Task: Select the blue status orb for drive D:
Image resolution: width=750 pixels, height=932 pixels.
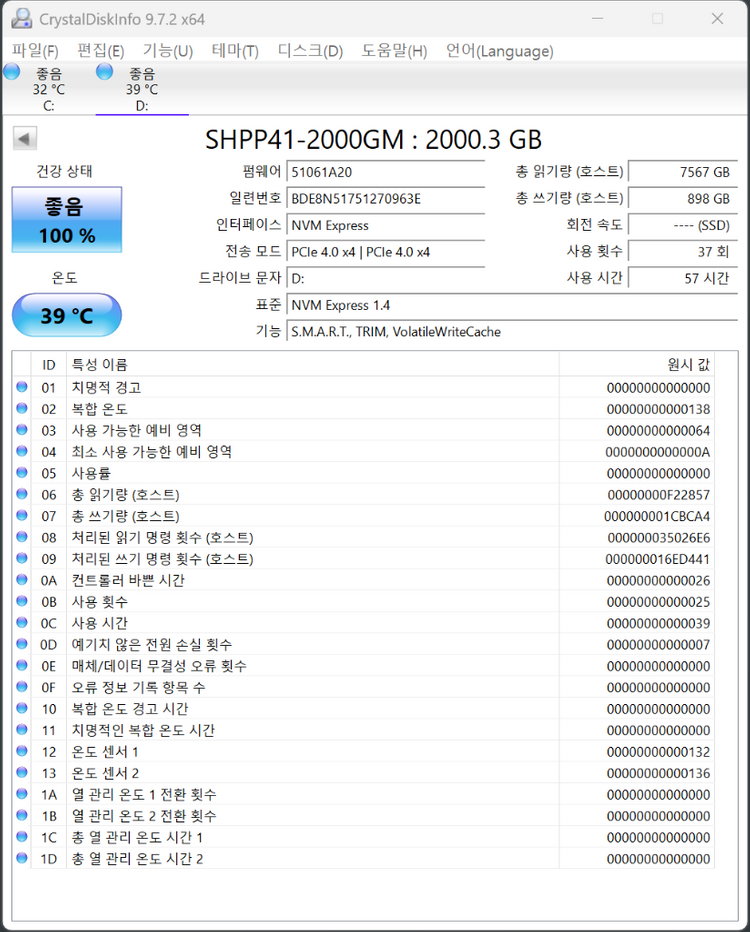Action: coord(105,72)
